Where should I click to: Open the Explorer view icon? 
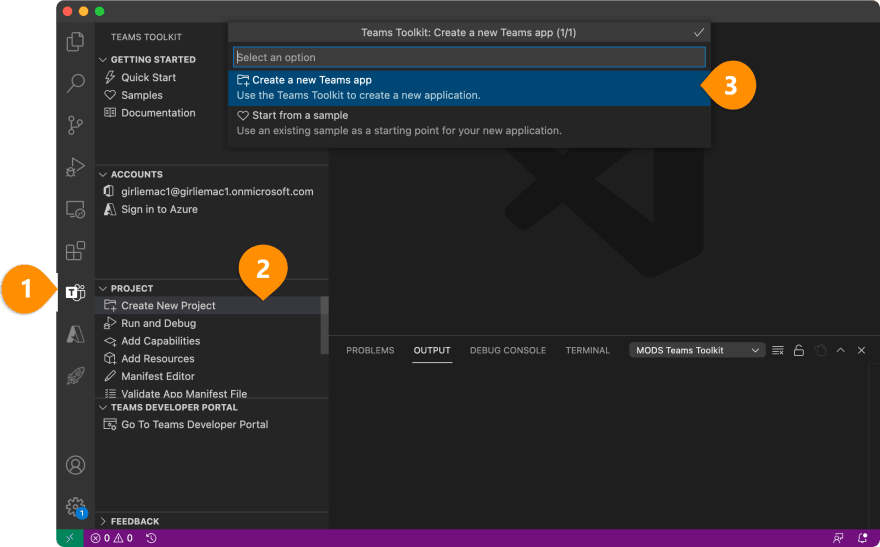[x=75, y=42]
